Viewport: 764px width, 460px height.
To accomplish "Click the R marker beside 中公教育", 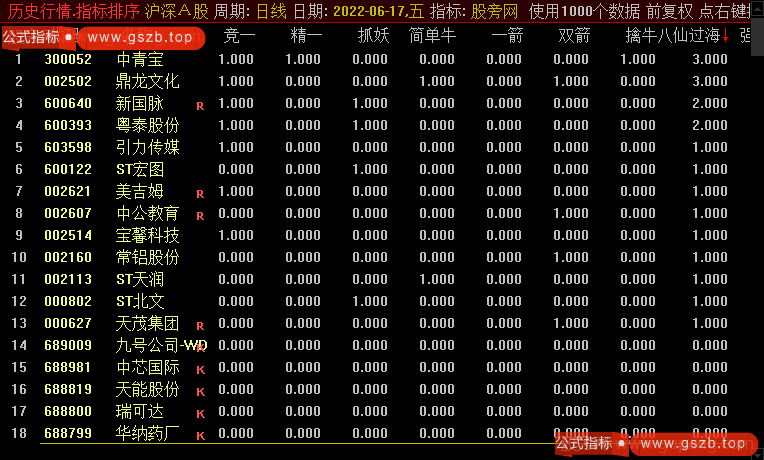I will click(x=200, y=215).
